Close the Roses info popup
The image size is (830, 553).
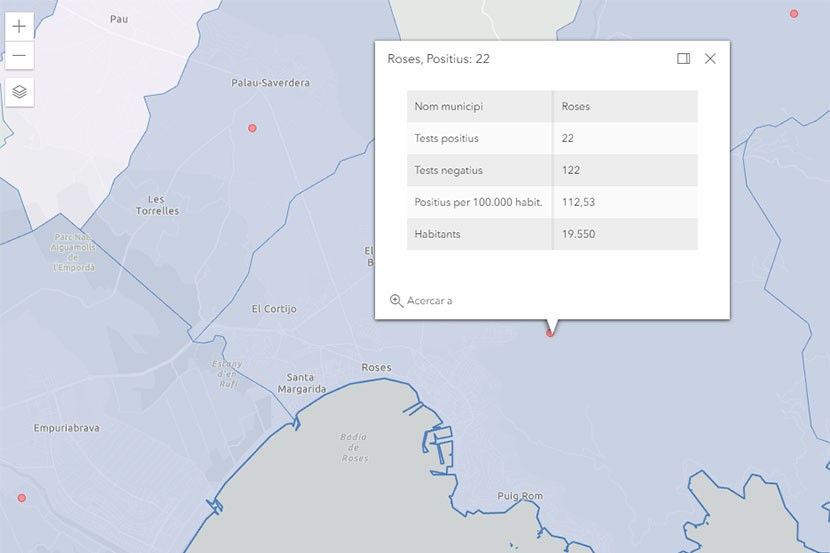(x=710, y=58)
